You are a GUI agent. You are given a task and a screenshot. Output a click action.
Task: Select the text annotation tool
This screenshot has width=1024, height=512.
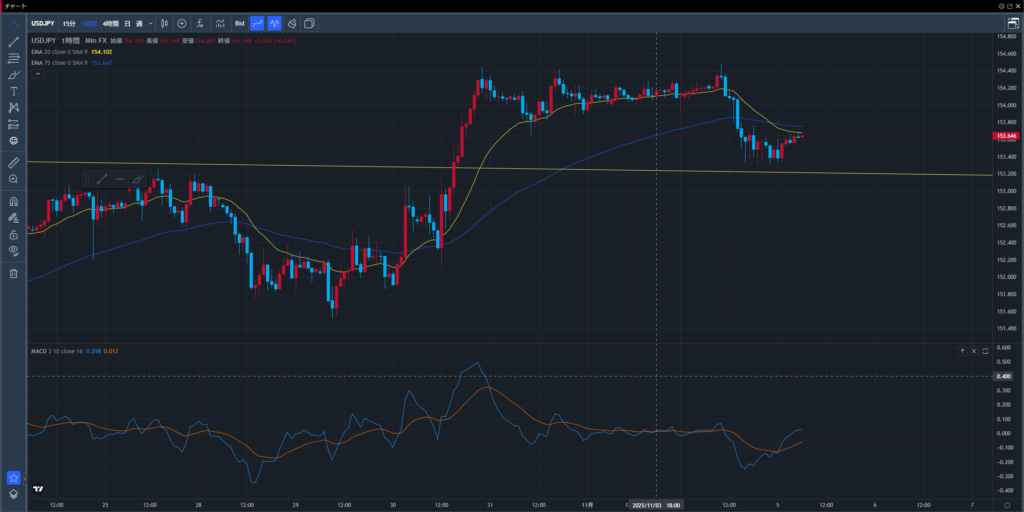coord(14,91)
